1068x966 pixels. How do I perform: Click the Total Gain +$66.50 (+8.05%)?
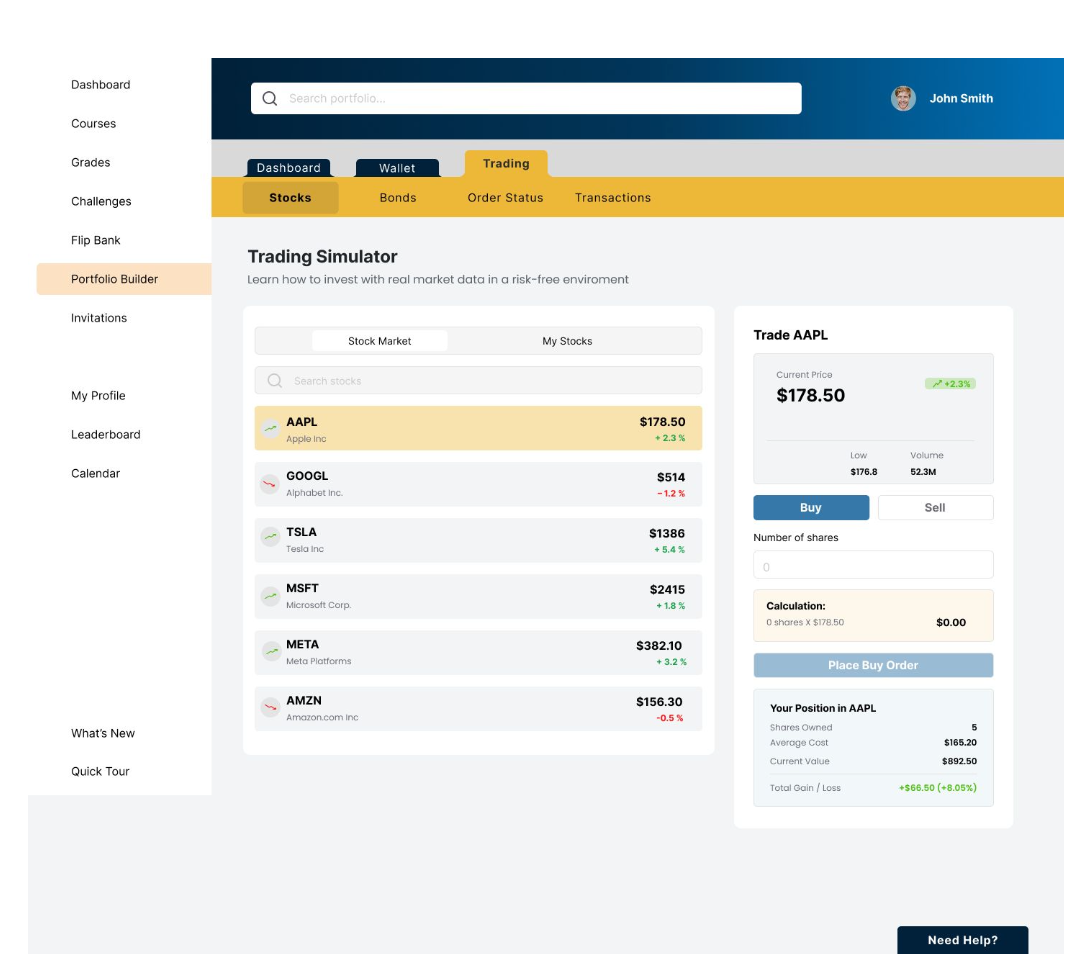(x=938, y=788)
